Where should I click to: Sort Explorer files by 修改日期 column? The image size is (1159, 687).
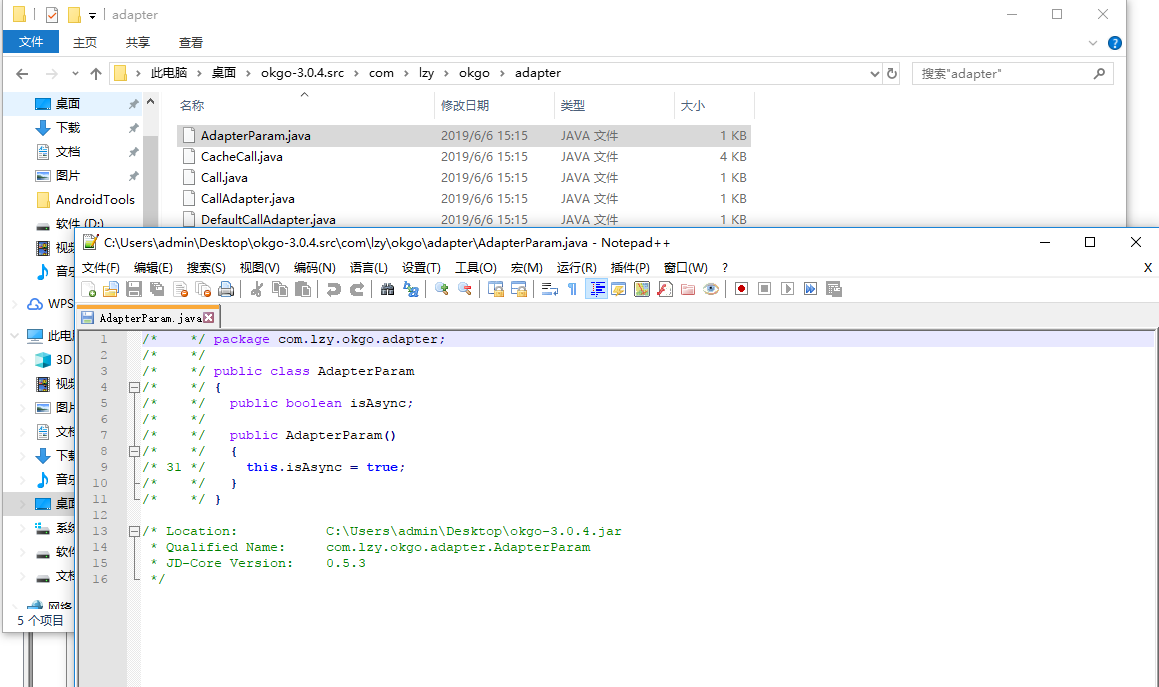(x=465, y=106)
